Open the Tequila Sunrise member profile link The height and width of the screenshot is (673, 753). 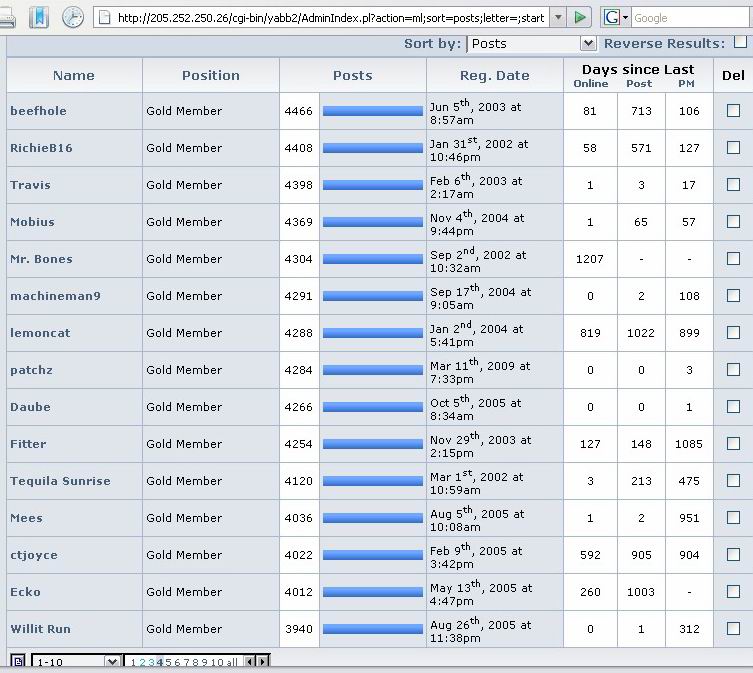point(60,481)
